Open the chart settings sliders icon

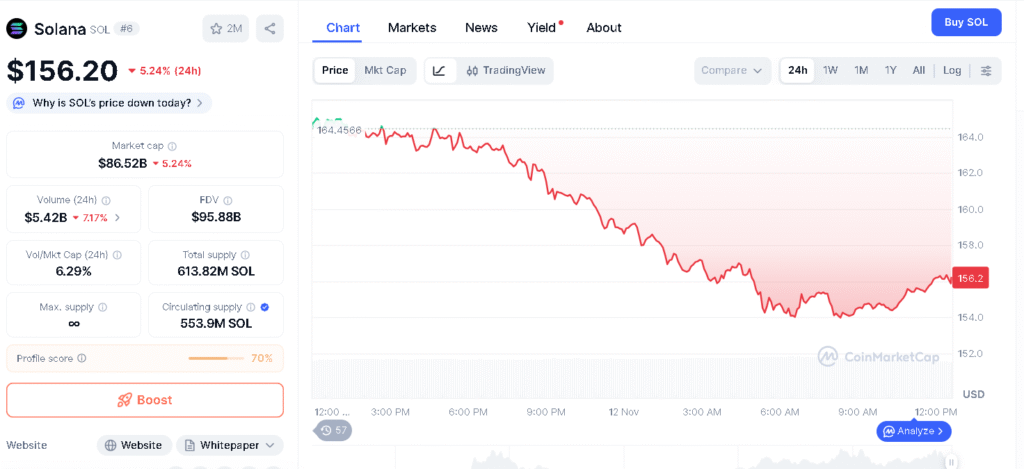(986, 71)
